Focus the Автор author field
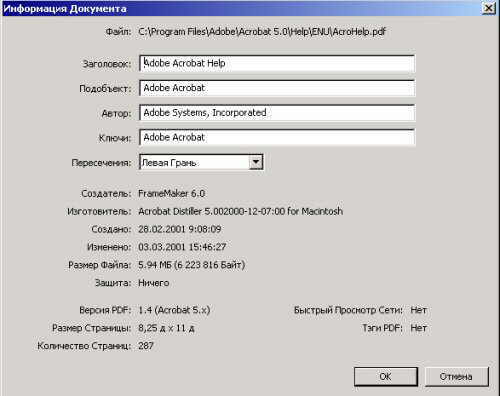This screenshot has height=396, width=500. tap(277, 113)
